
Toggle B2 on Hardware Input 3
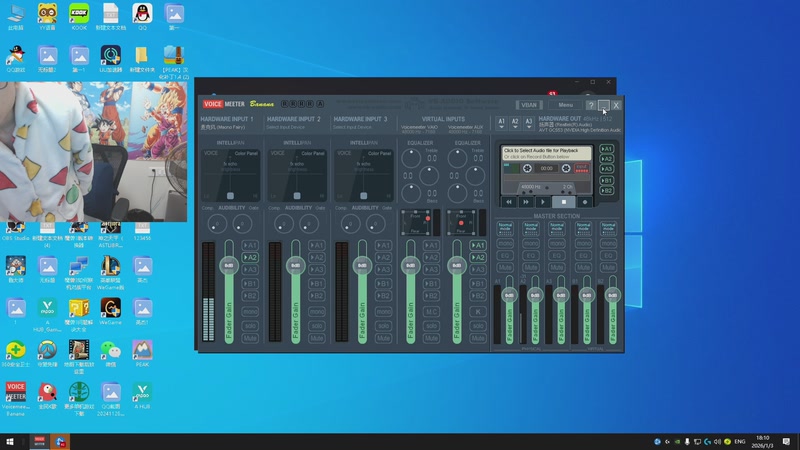pyautogui.click(x=383, y=296)
